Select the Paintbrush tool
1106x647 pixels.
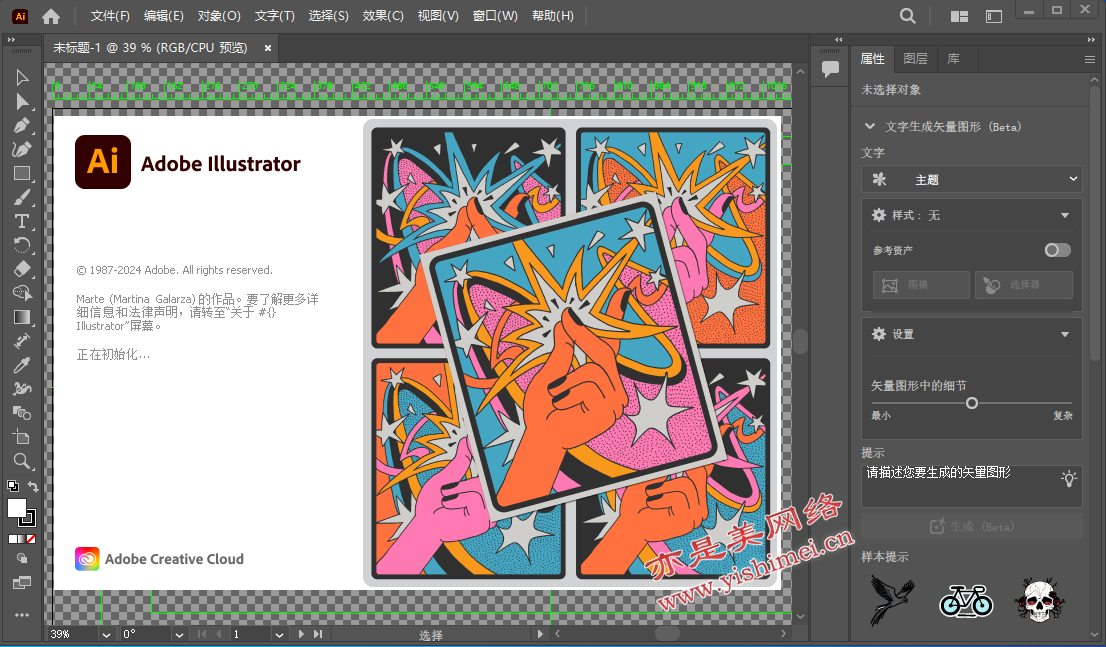coord(22,198)
